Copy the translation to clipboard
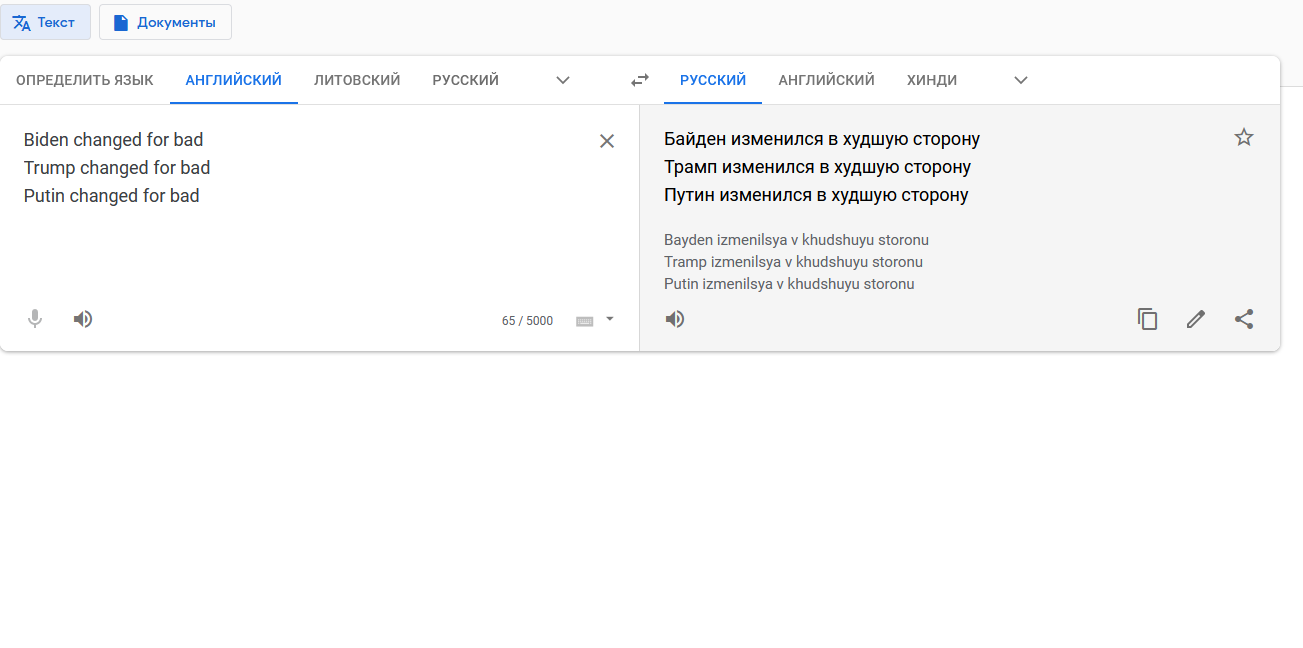This screenshot has width=1303, height=648. coord(1148,319)
